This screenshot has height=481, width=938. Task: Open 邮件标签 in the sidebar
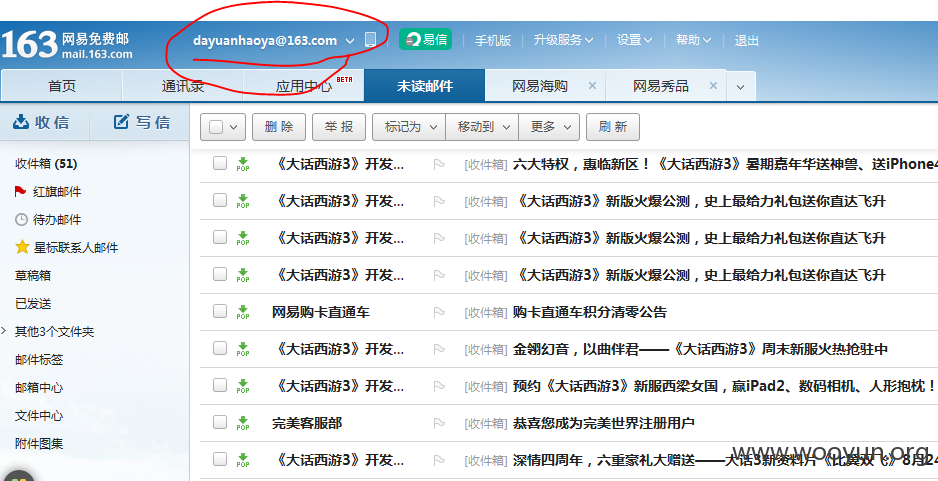39,360
